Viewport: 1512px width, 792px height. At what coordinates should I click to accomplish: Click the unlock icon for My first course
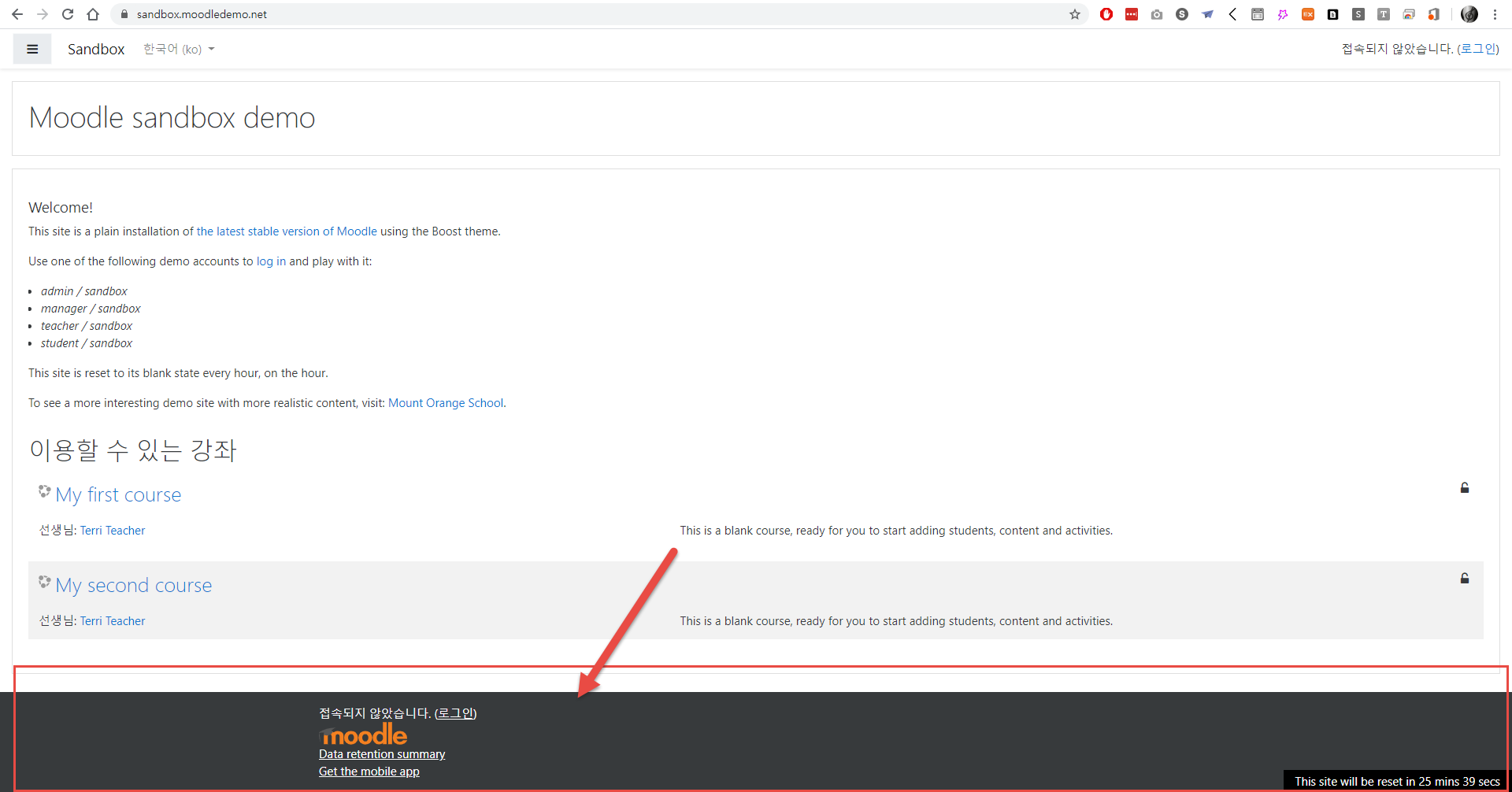coord(1465,488)
